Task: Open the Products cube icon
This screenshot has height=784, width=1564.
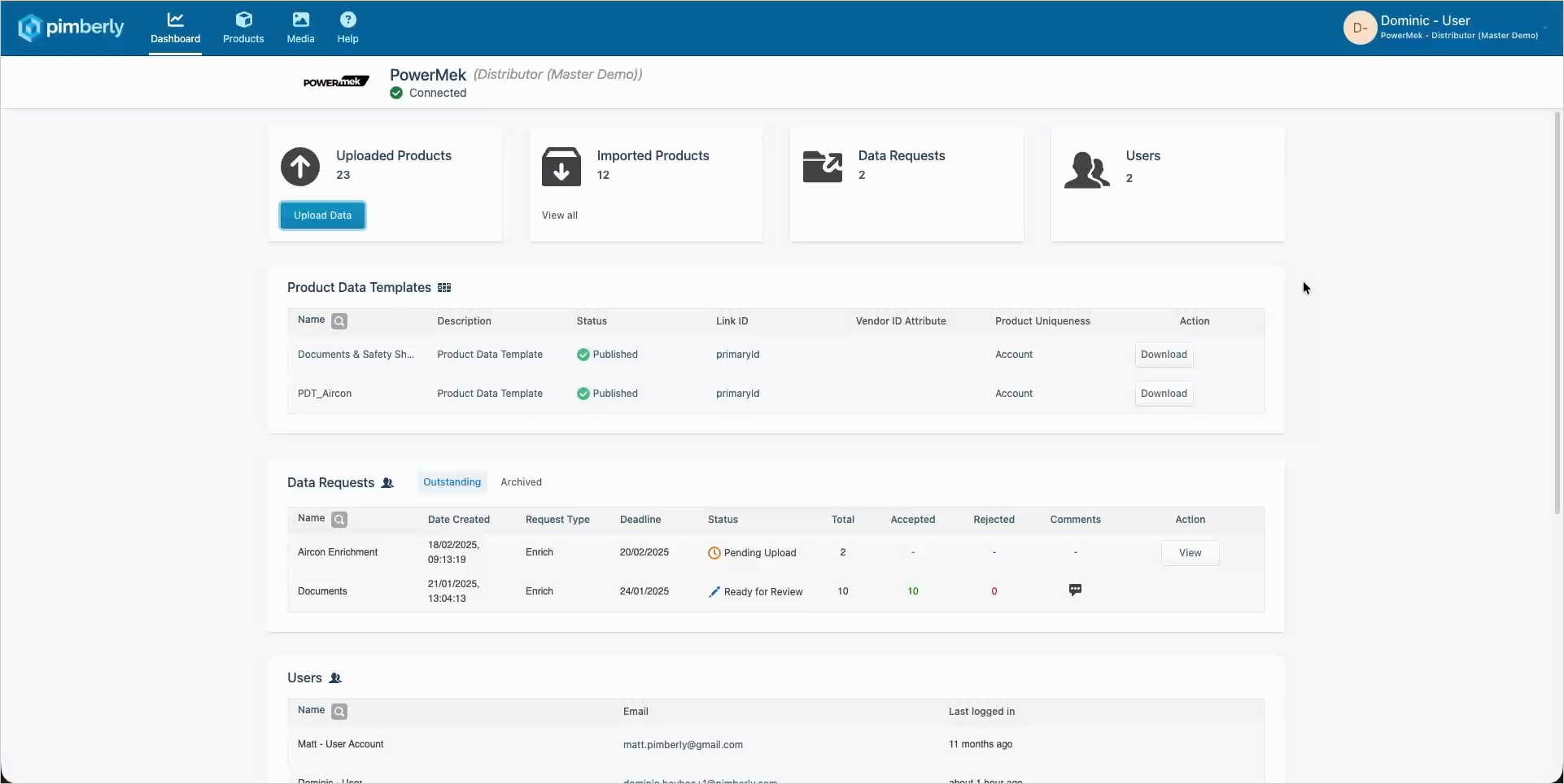Action: coord(243,20)
